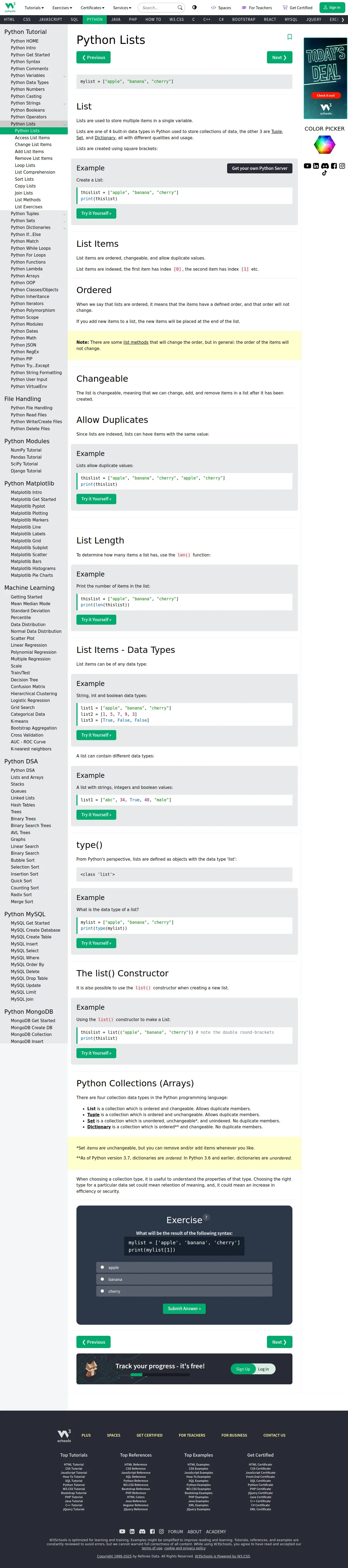Click Get your own Python Server
Screen dimensions: 348x1568
coord(260,168)
